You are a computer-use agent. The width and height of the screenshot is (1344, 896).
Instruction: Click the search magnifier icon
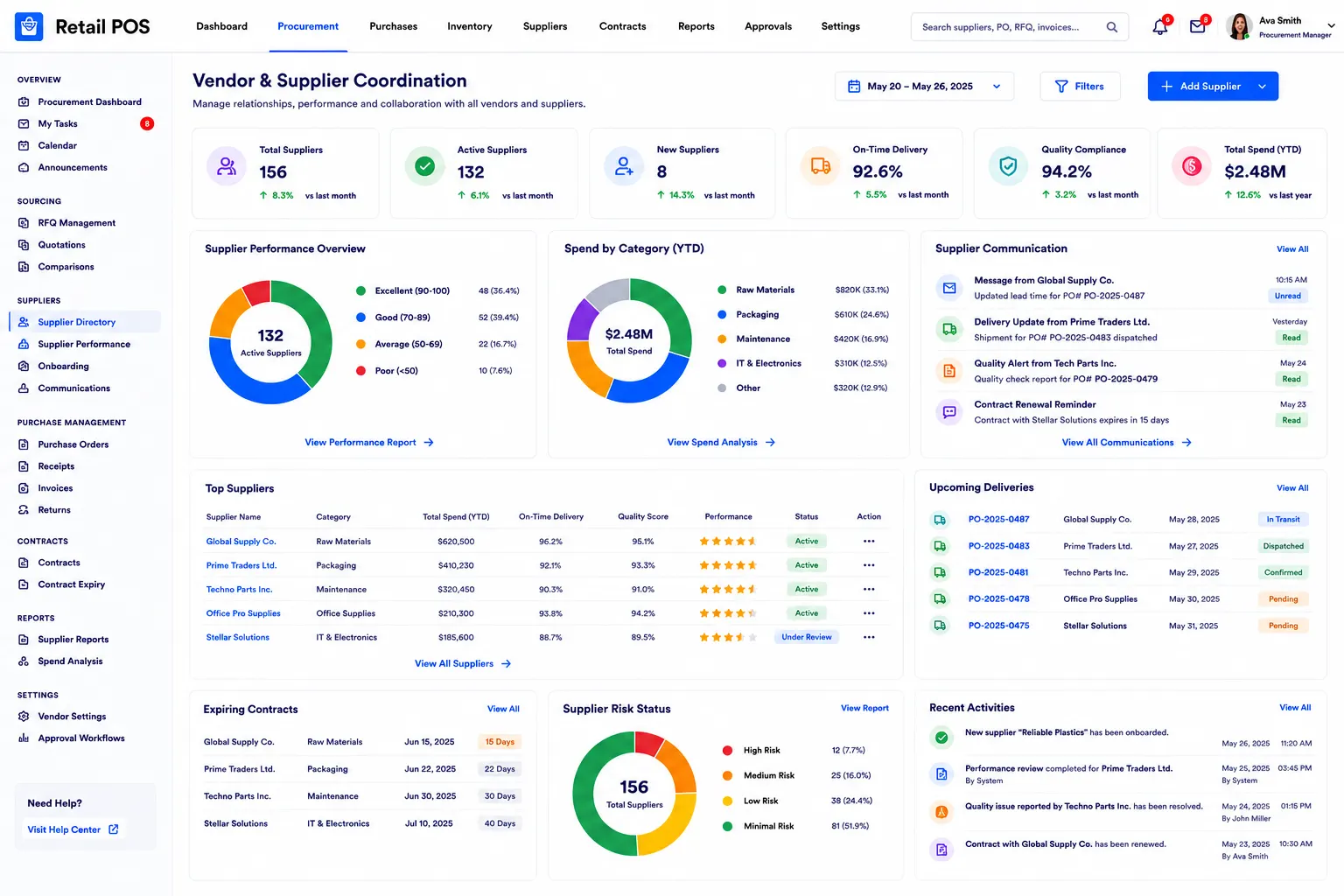(x=1112, y=27)
